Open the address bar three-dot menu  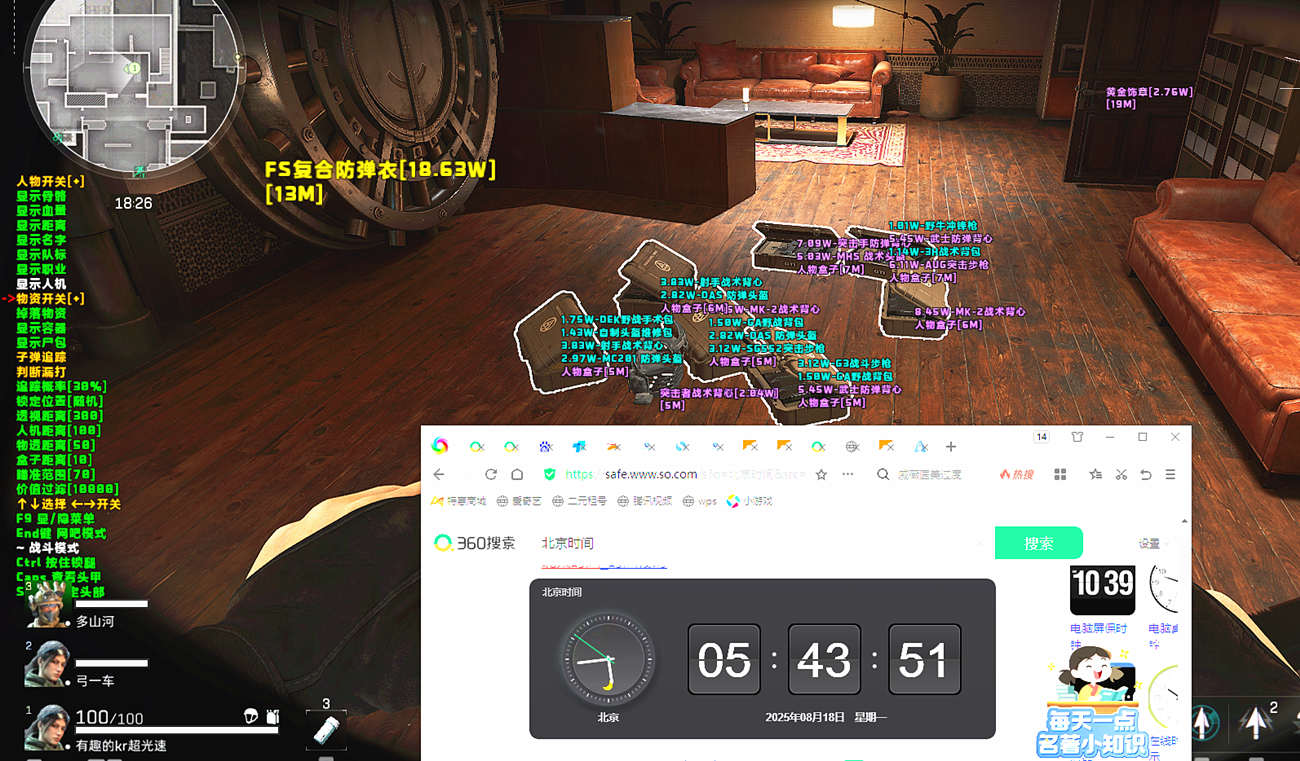click(x=848, y=474)
